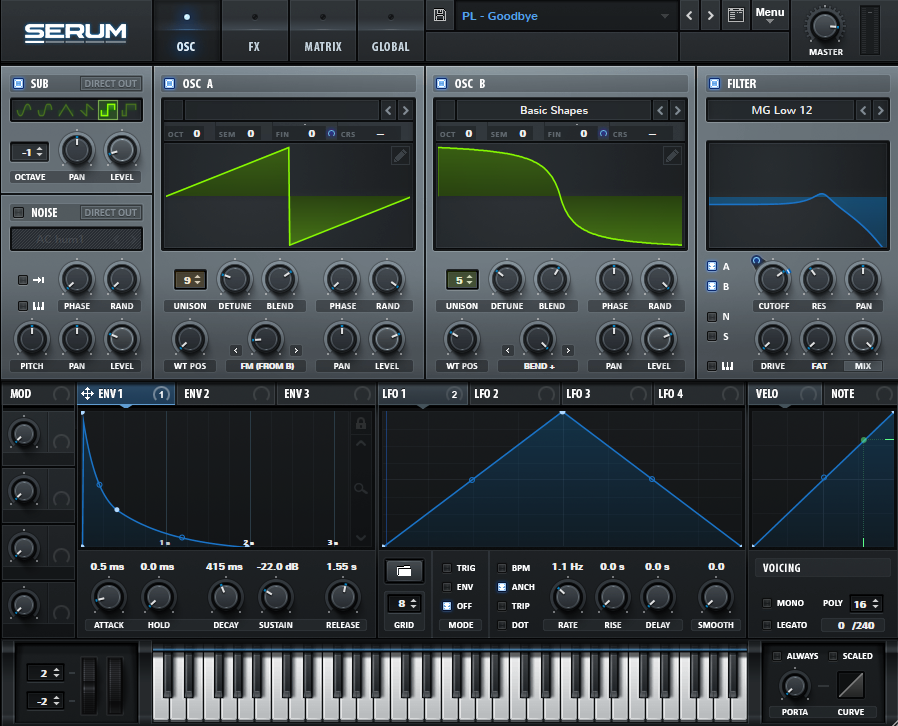
Task: Open the PL - Goodbye preset dropdown
Action: [x=565, y=16]
